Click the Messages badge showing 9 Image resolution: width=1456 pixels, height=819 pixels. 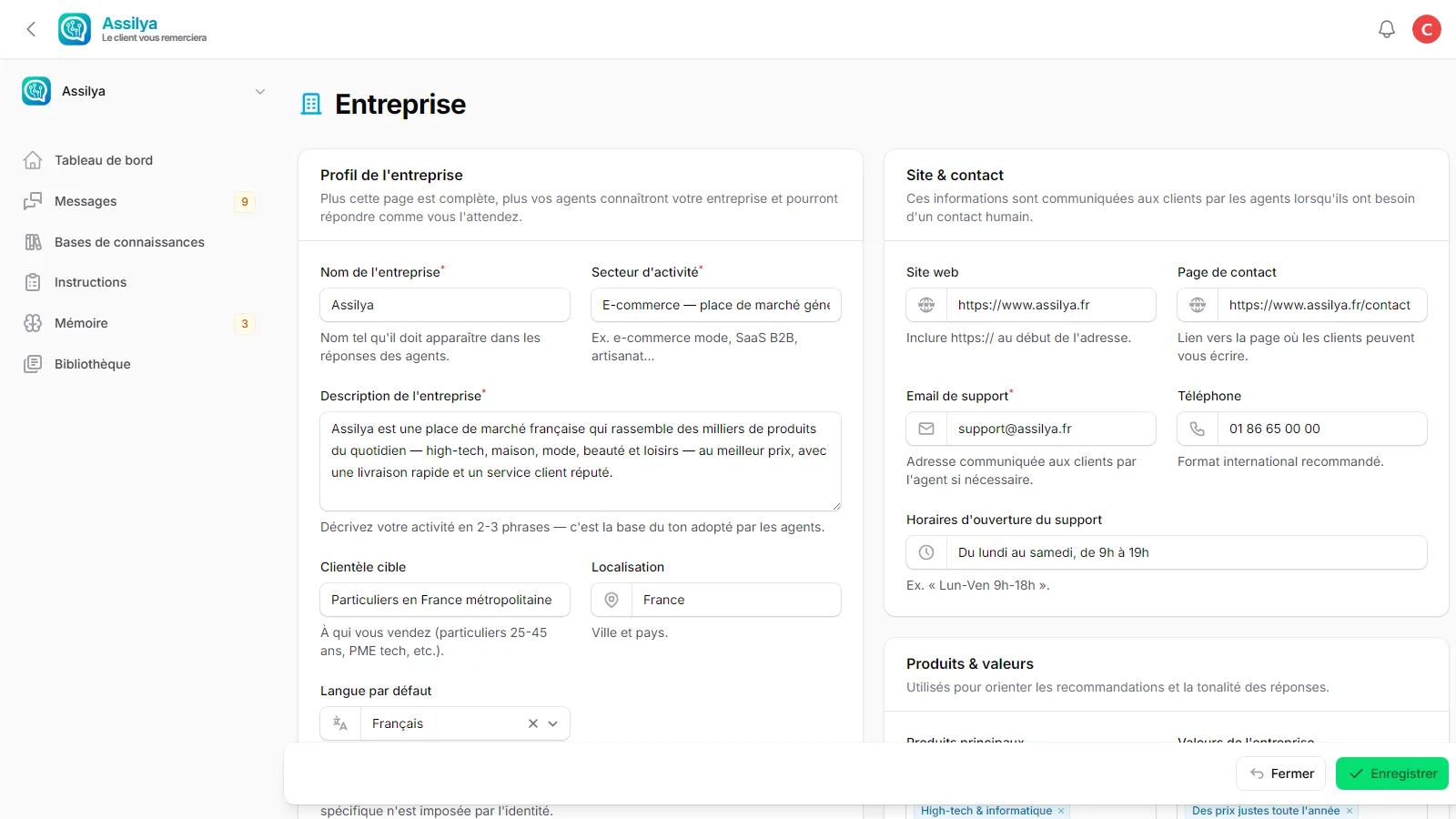tap(245, 202)
